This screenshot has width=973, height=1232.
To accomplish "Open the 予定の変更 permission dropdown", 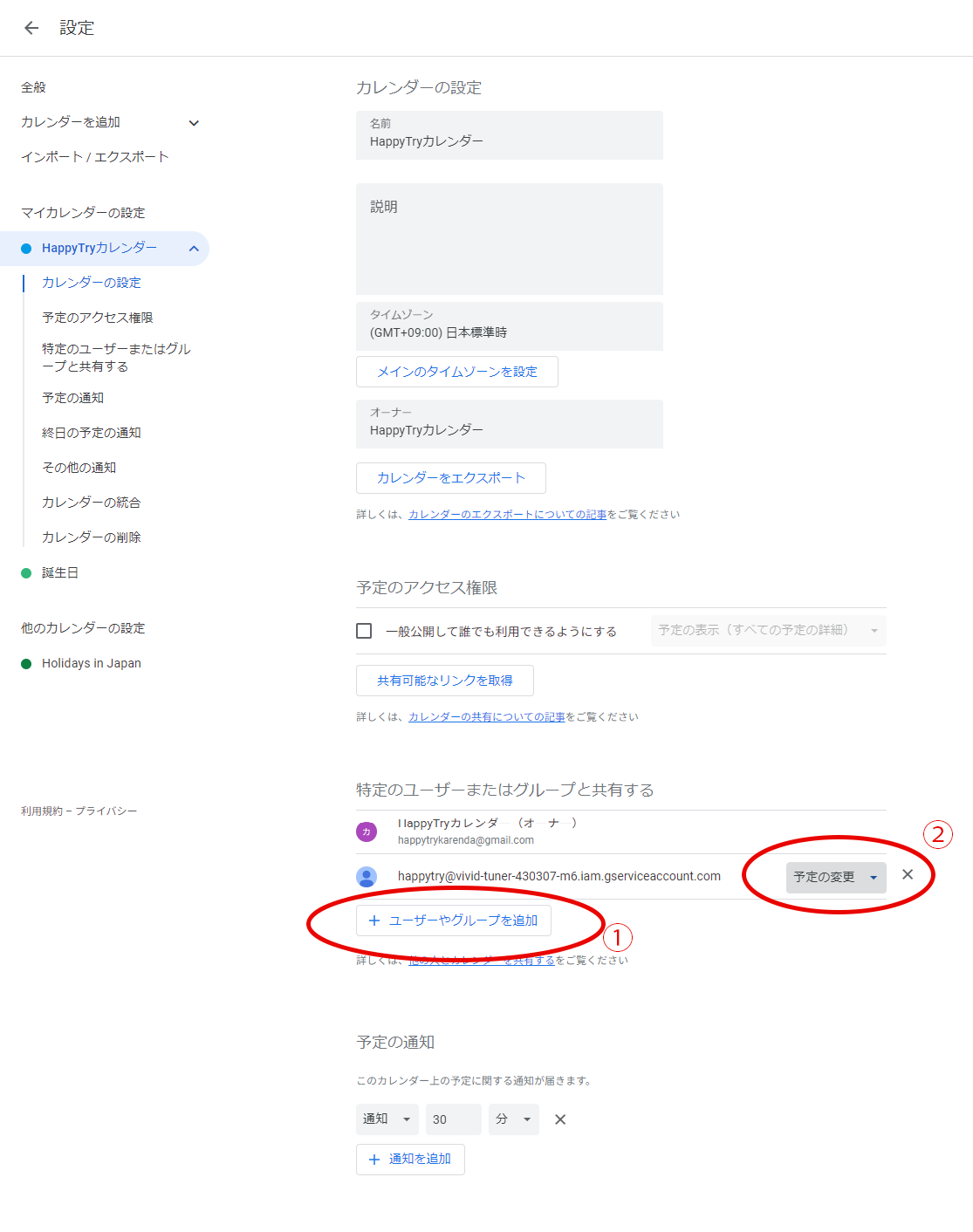I will pos(835,877).
